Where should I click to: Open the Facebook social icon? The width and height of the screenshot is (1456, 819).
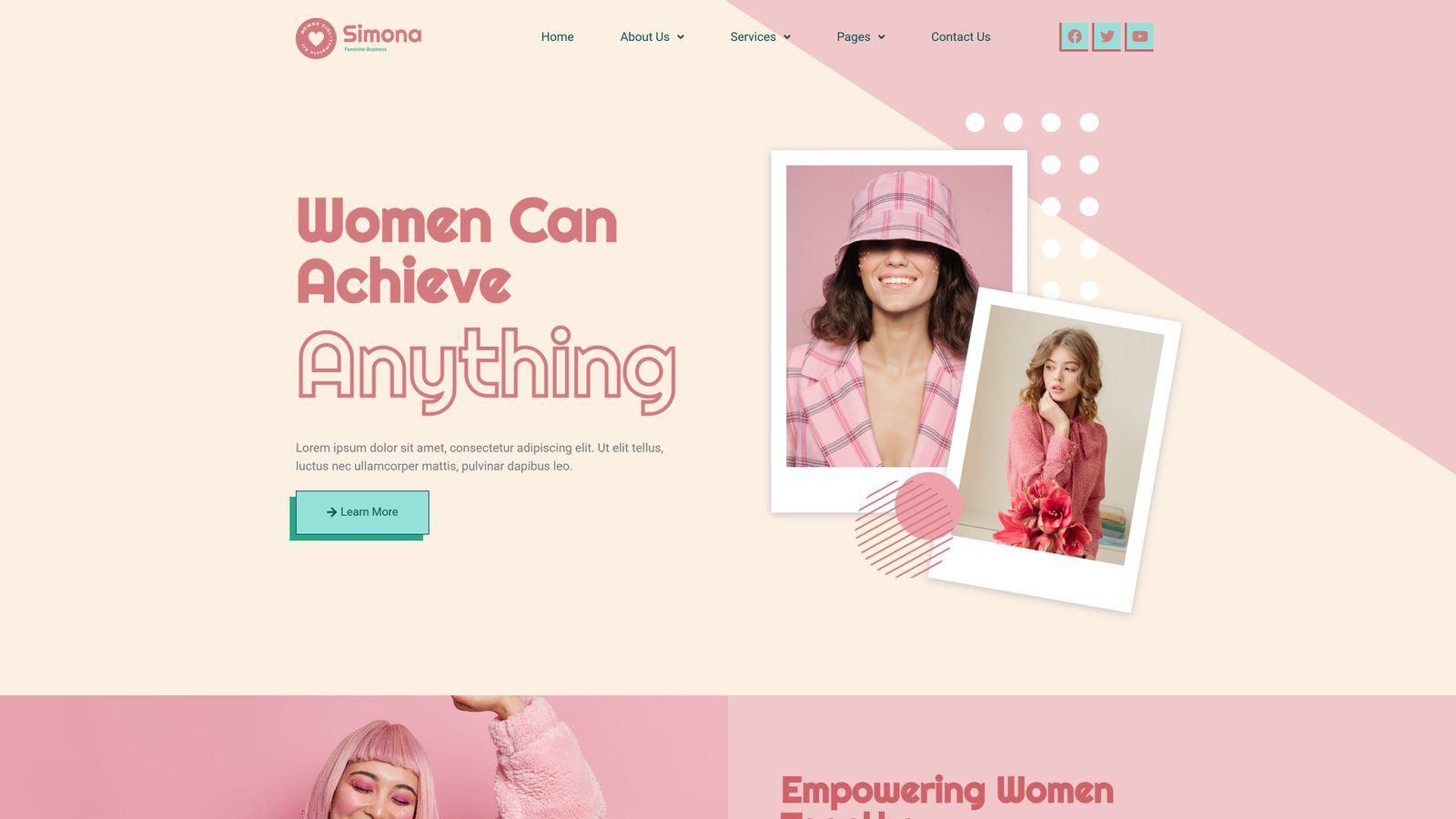[x=1075, y=36]
